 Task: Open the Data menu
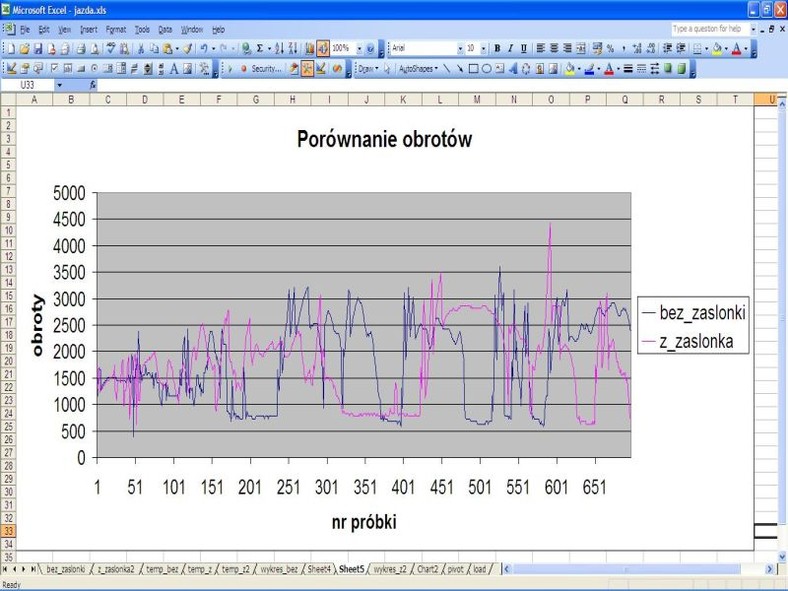pos(165,30)
